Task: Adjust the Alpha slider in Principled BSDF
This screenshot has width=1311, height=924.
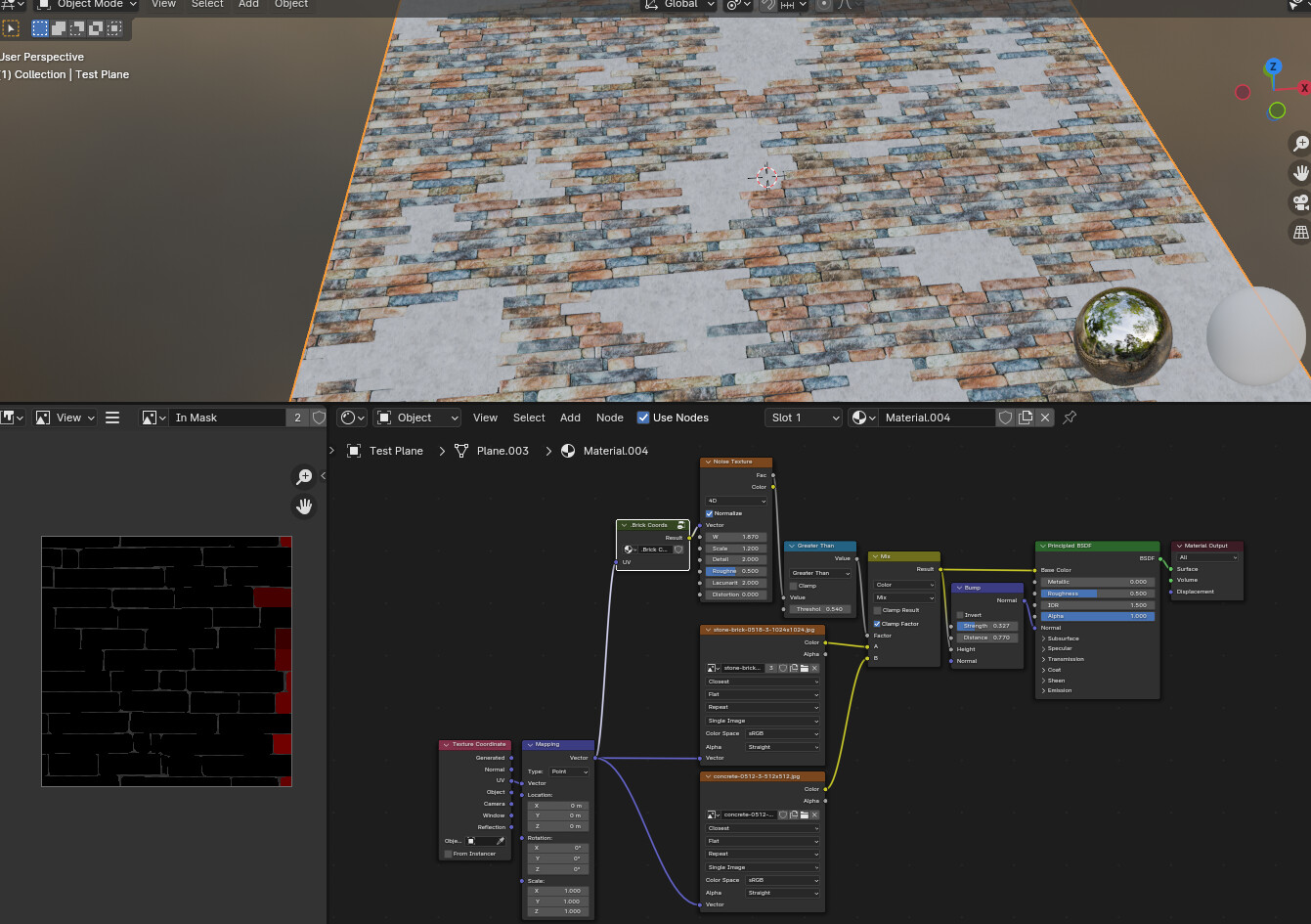Action: (1098, 616)
